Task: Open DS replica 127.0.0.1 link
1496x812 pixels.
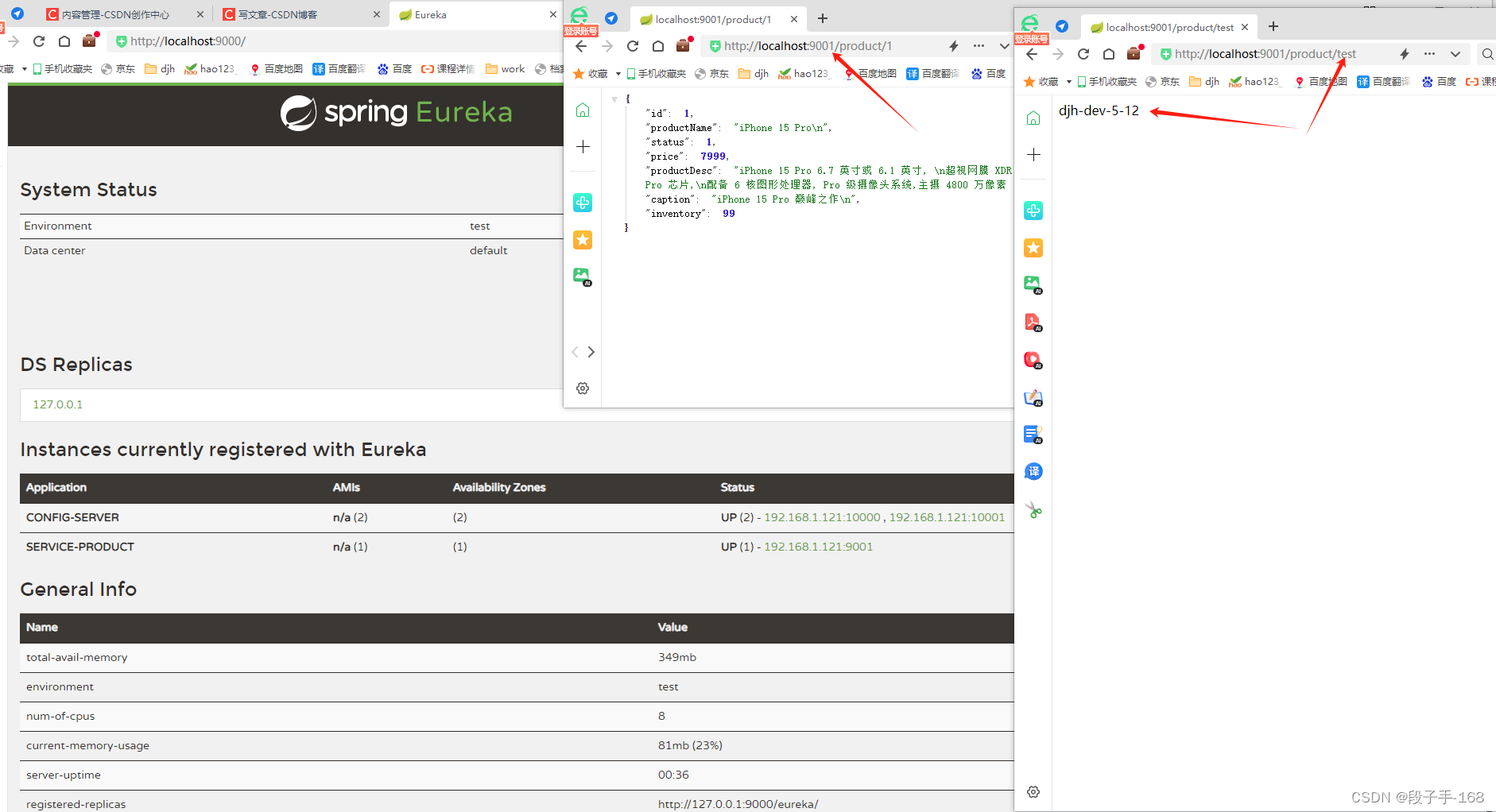Action: click(x=57, y=404)
